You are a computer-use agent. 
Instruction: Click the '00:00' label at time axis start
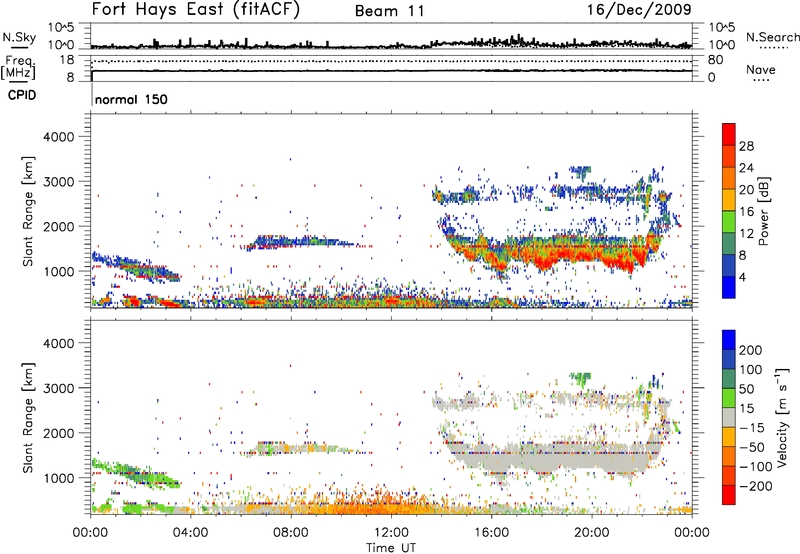[x=90, y=533]
